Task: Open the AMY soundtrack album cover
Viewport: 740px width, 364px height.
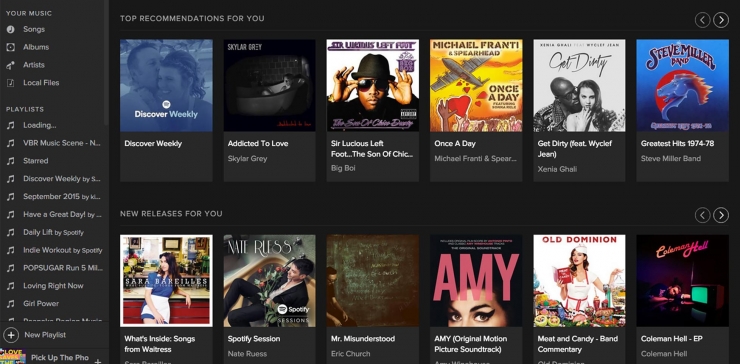Action: click(x=476, y=280)
